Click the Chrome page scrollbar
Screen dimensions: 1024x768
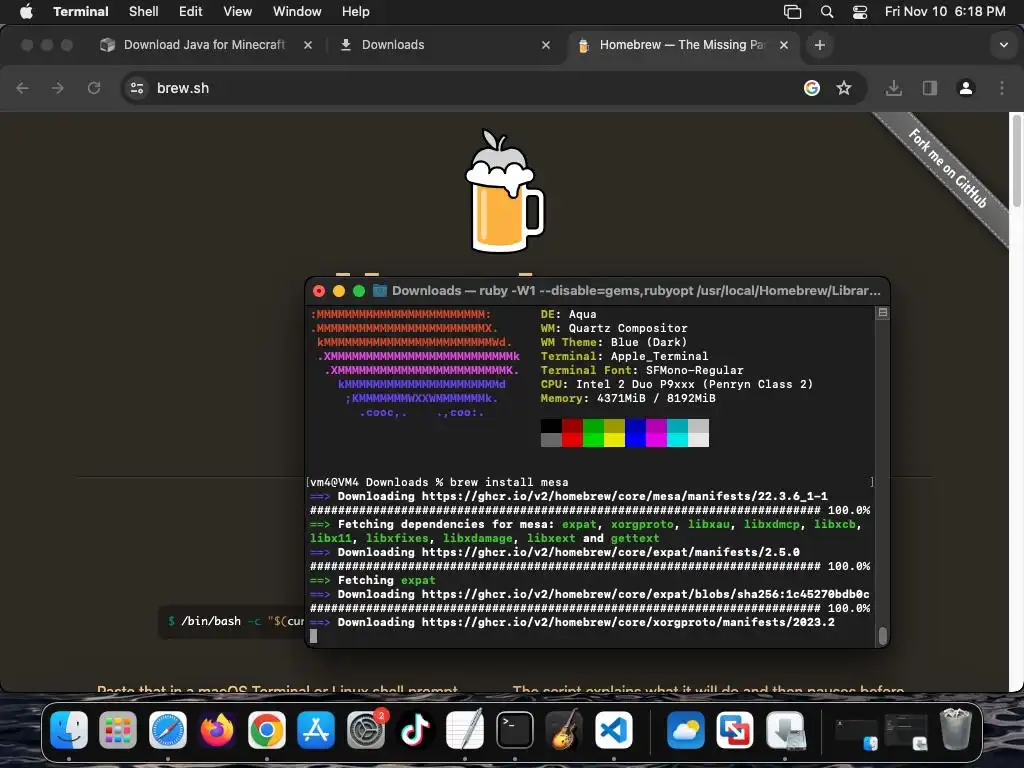[1016, 160]
